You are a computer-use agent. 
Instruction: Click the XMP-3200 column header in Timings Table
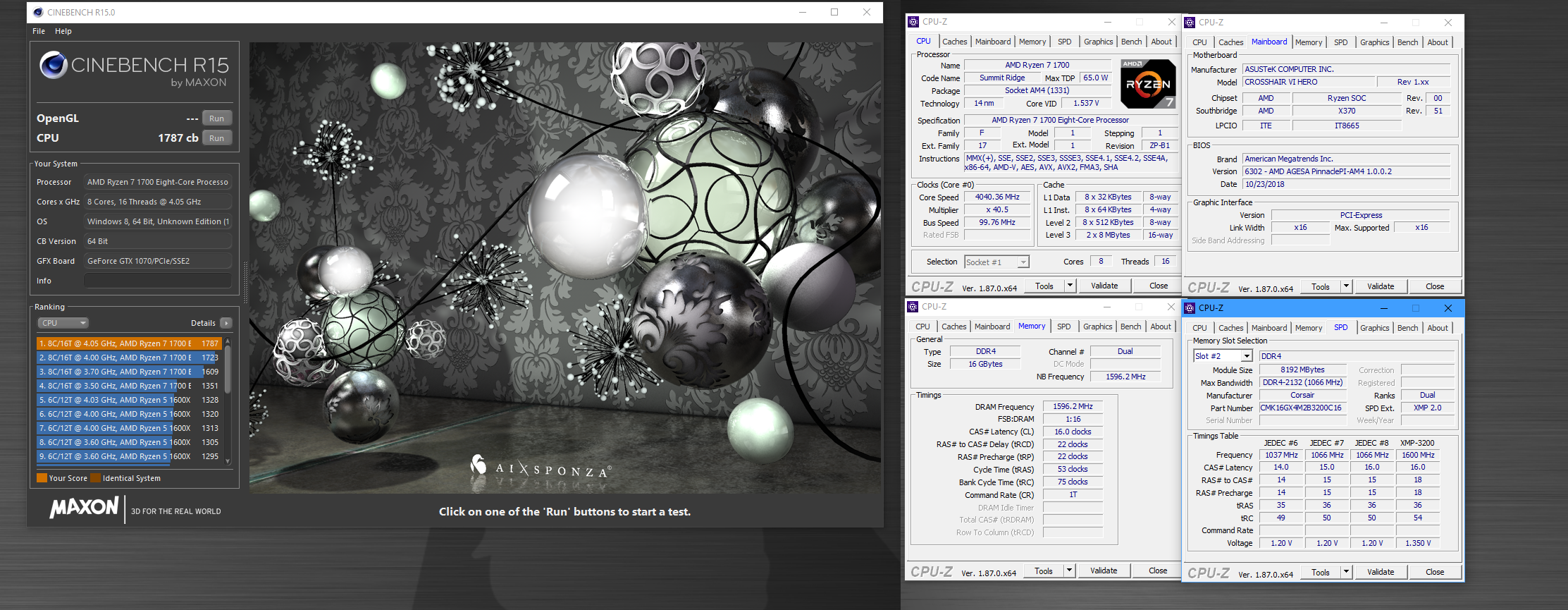(x=1417, y=443)
